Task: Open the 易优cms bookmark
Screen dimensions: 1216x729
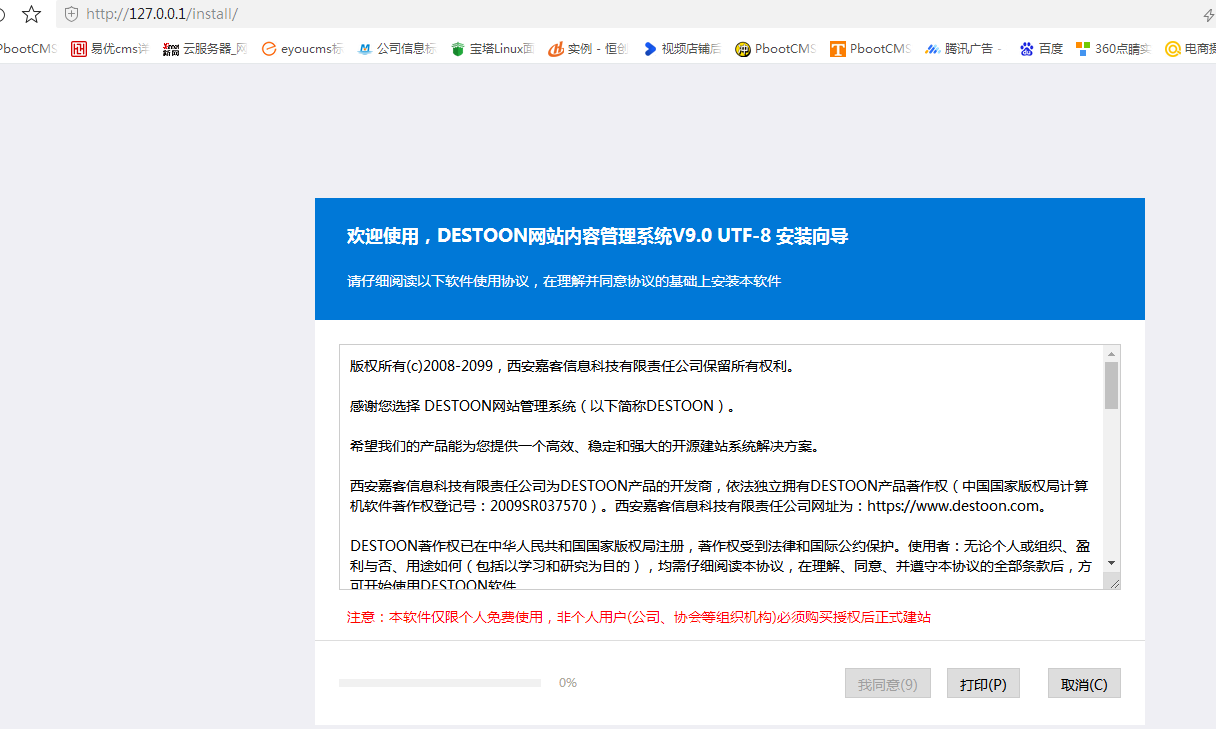Action: [109, 48]
